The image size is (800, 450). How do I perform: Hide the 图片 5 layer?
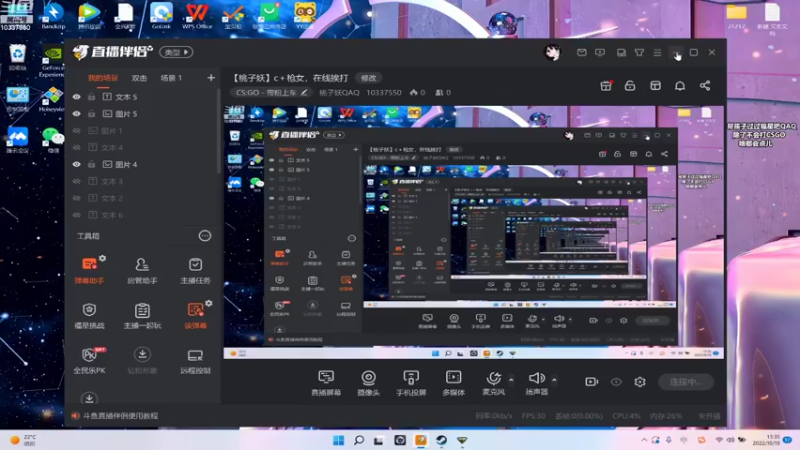pyautogui.click(x=77, y=114)
